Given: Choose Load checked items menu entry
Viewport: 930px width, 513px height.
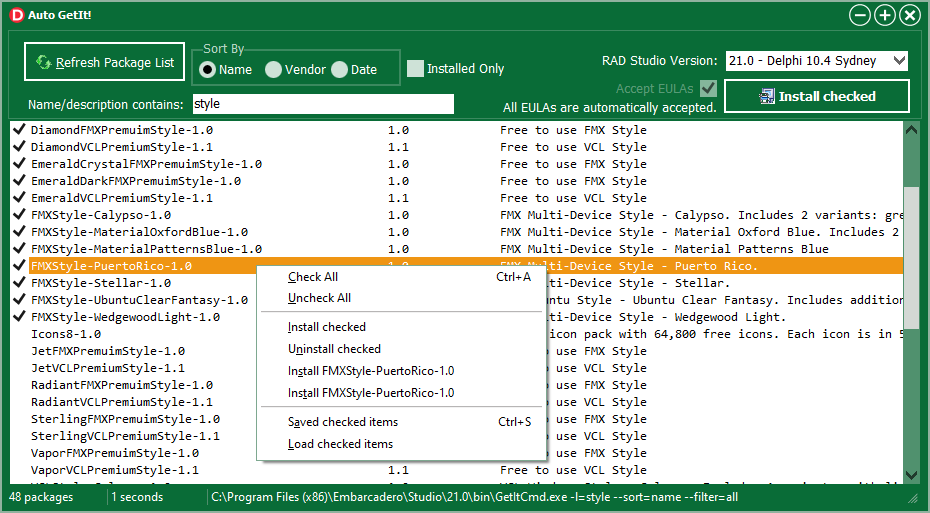Looking at the screenshot, I should 402,444.
